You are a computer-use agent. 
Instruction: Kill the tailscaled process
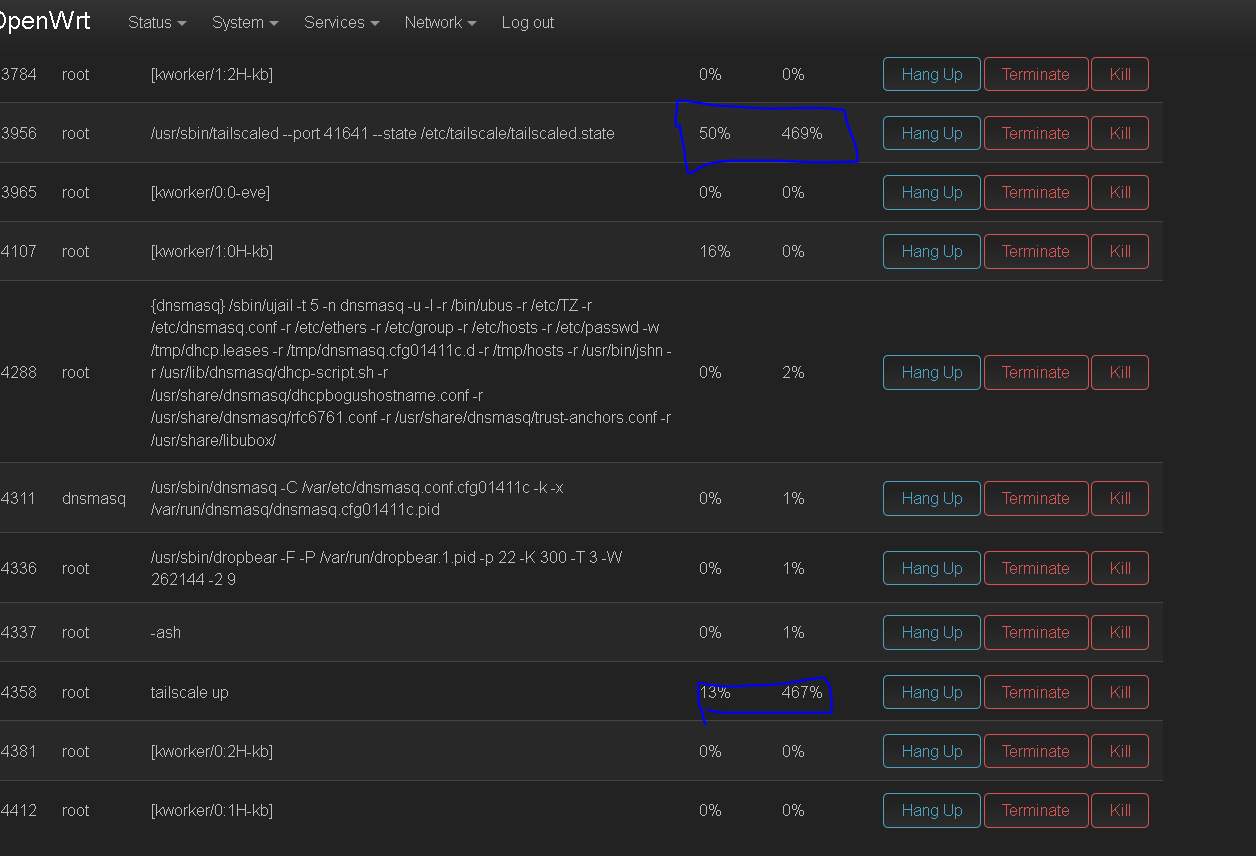tap(1120, 133)
